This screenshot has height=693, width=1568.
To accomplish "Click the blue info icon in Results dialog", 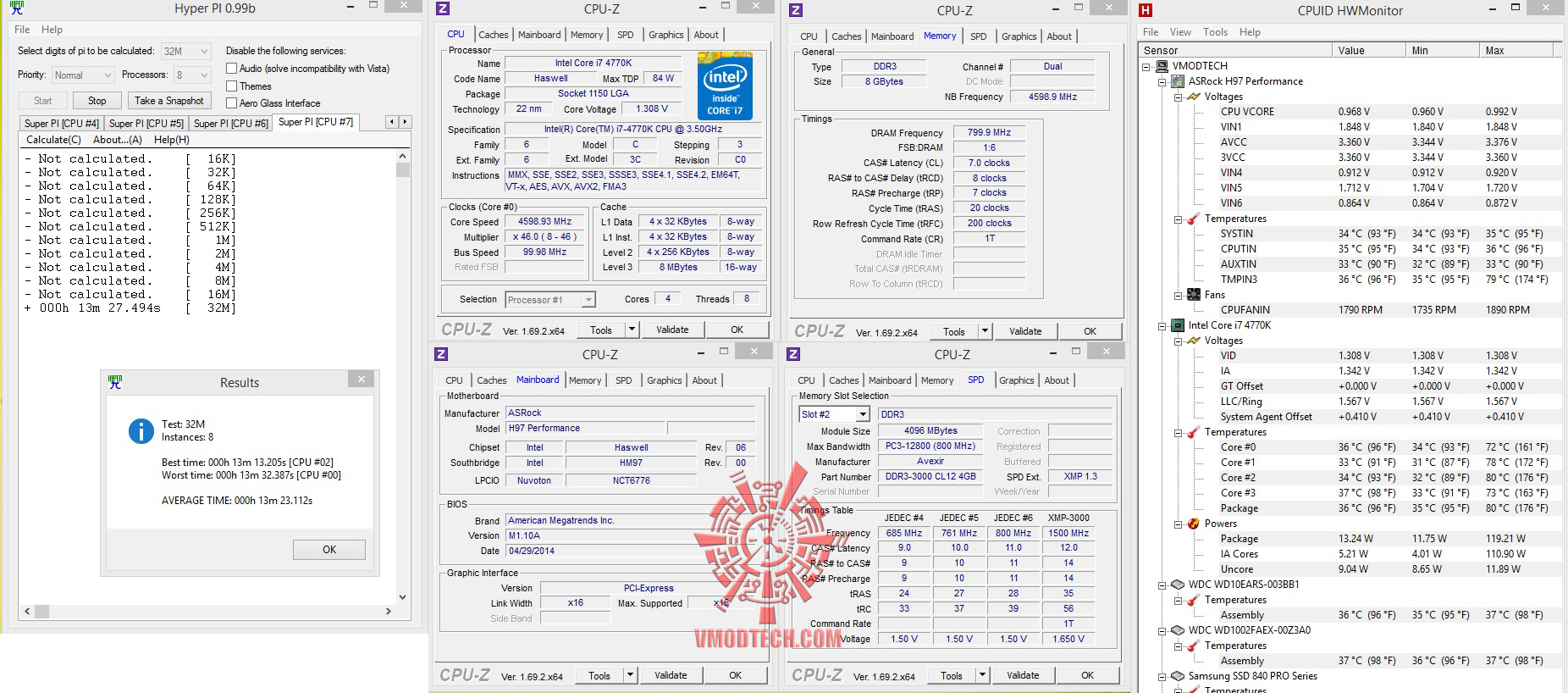I will point(141,431).
